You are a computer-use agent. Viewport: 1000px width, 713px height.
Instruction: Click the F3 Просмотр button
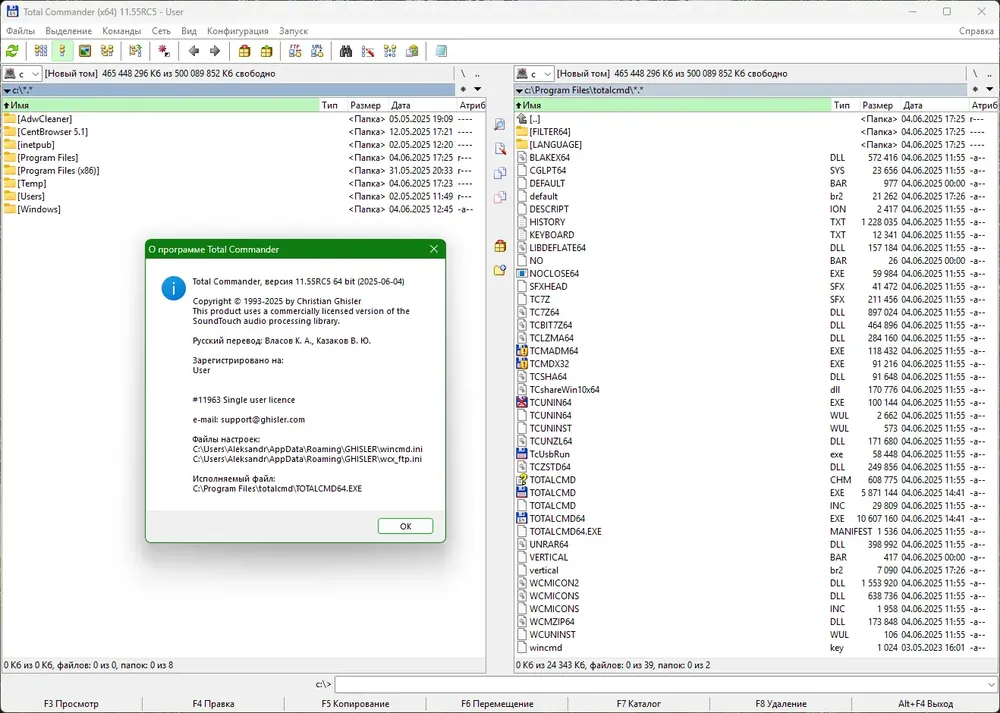71,703
